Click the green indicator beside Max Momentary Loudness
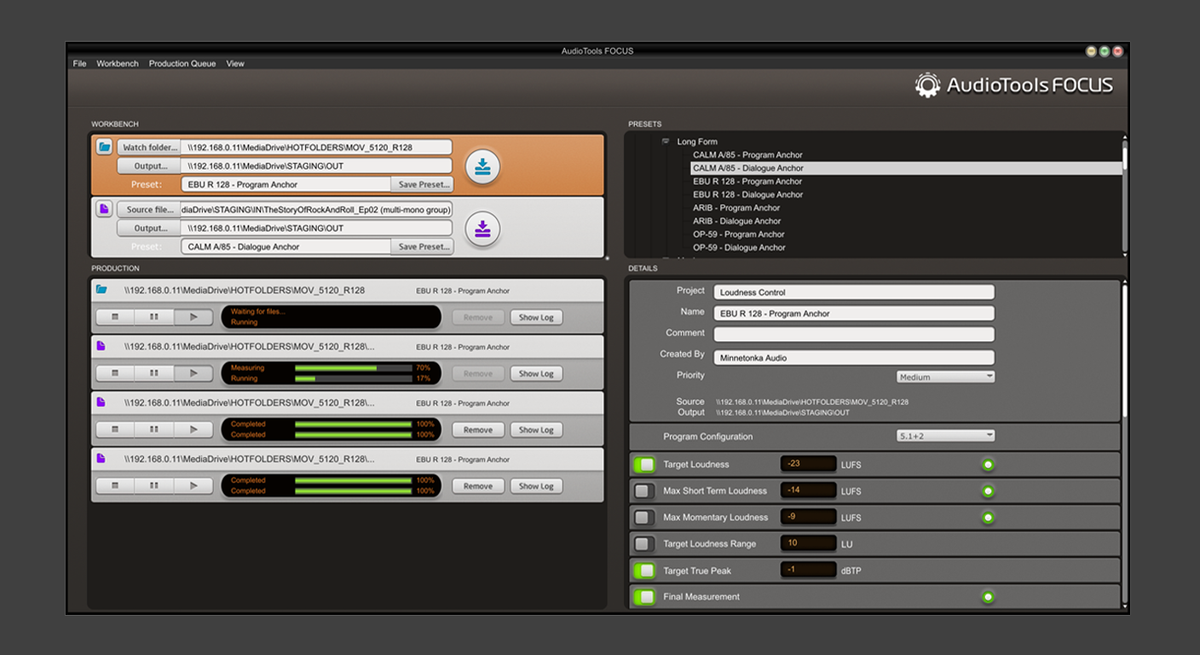Viewport: 1200px width, 655px height. [988, 518]
